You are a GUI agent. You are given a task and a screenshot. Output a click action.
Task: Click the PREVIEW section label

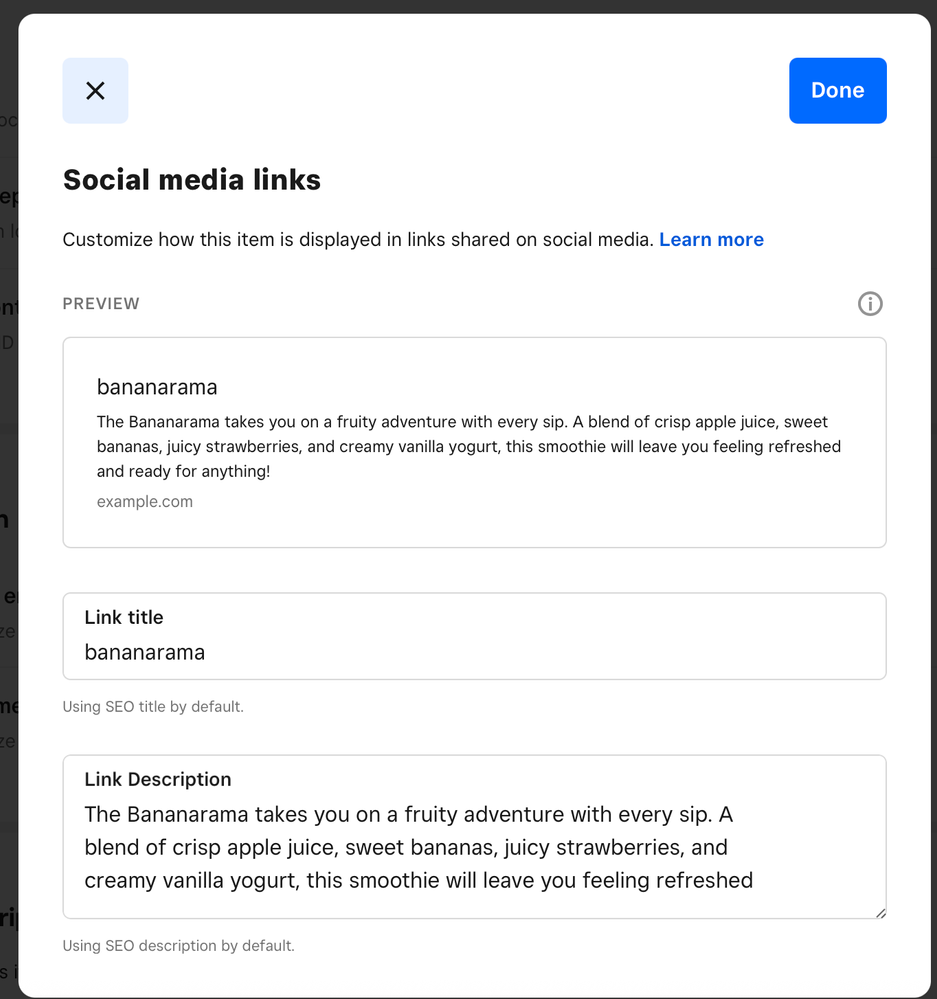pyautogui.click(x=101, y=304)
